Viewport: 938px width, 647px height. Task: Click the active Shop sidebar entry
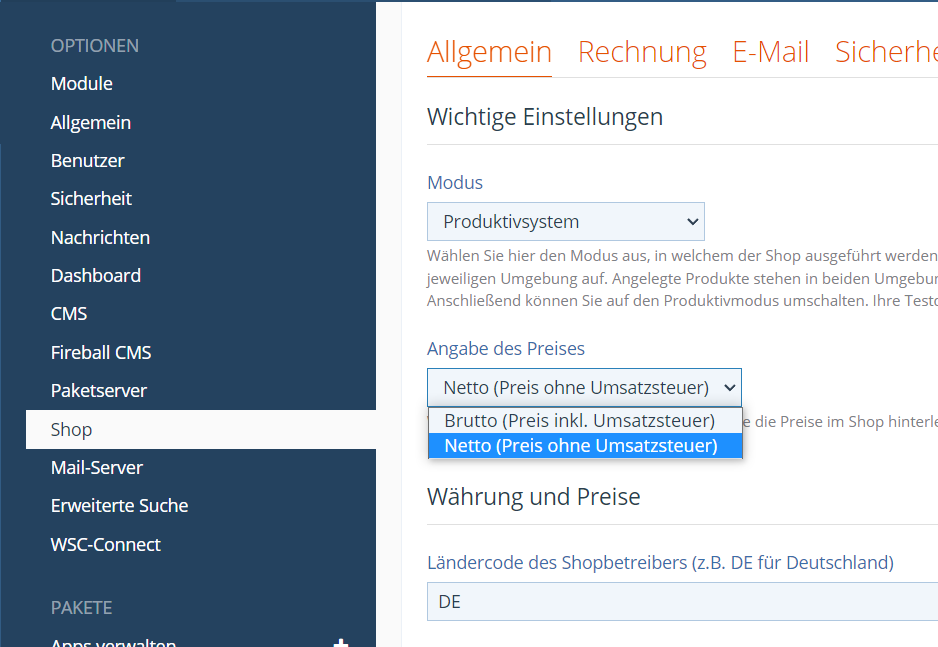pyautogui.click(x=72, y=430)
